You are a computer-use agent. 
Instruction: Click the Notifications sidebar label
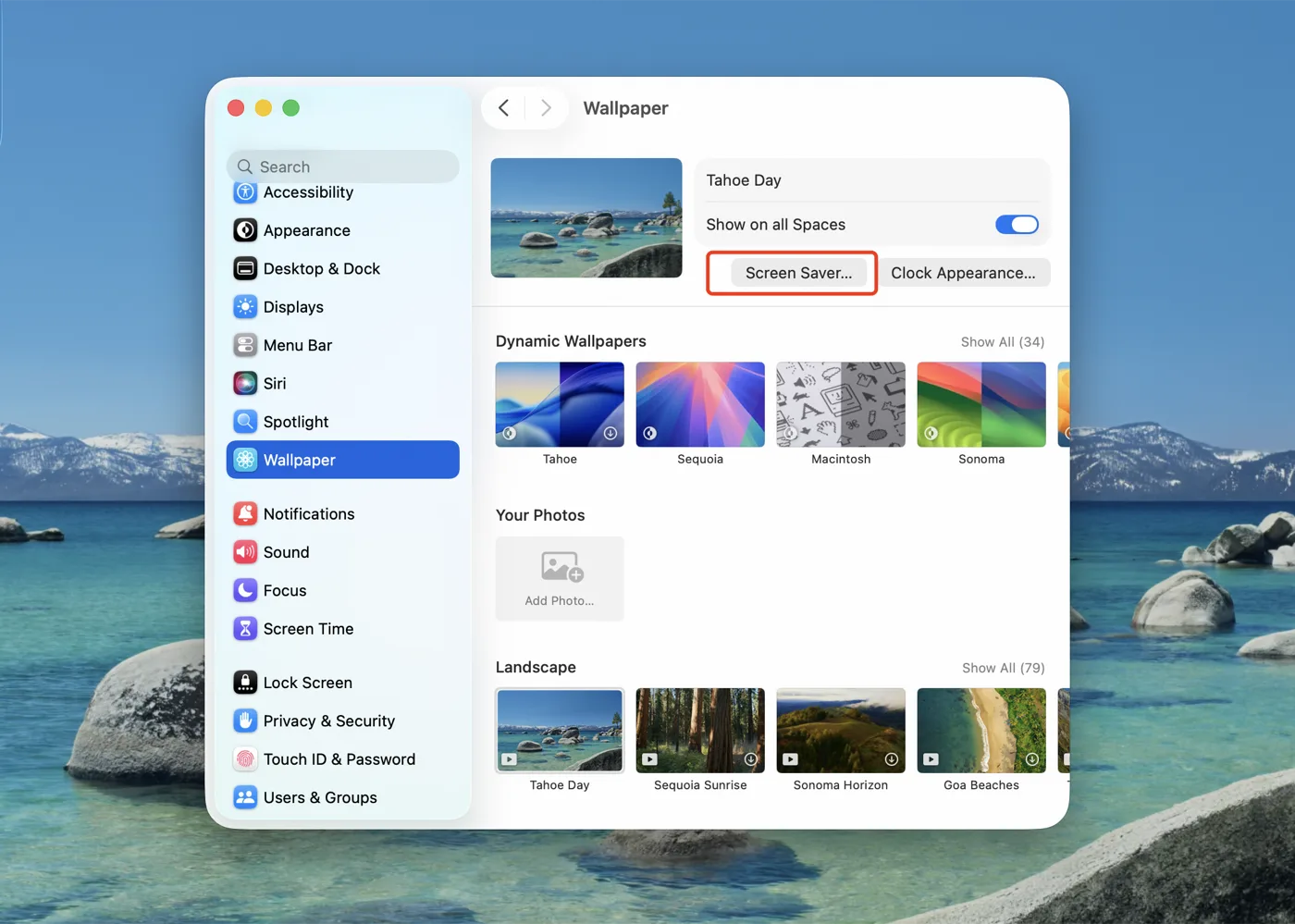(309, 514)
